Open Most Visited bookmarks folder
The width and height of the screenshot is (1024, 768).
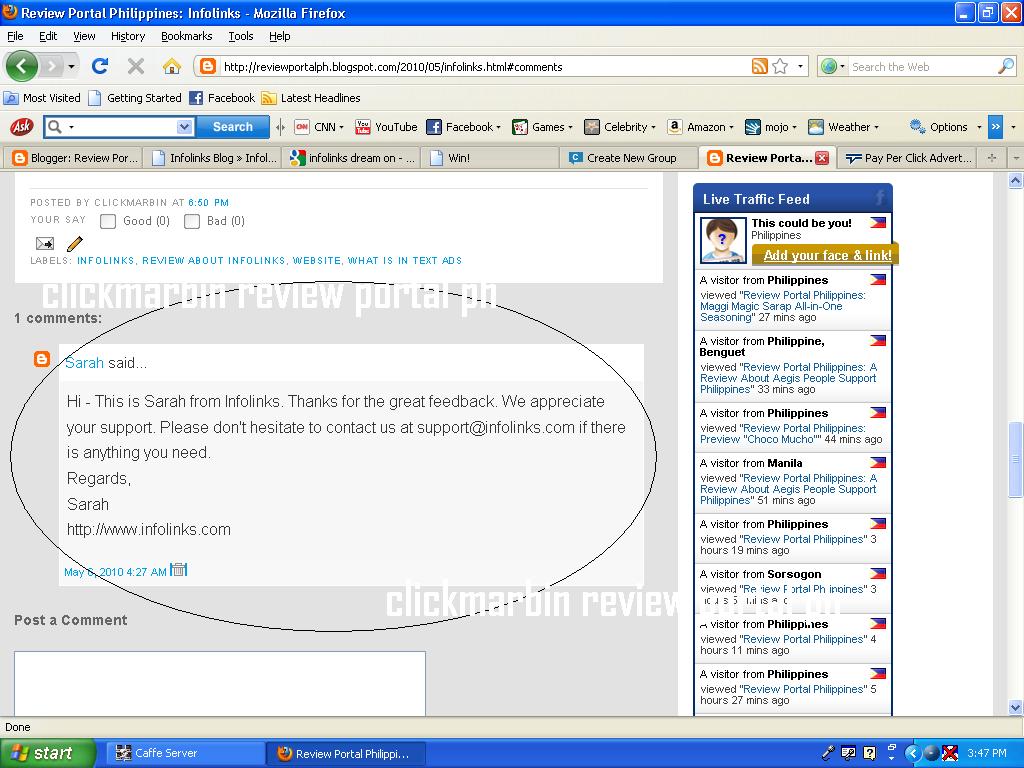coord(42,98)
